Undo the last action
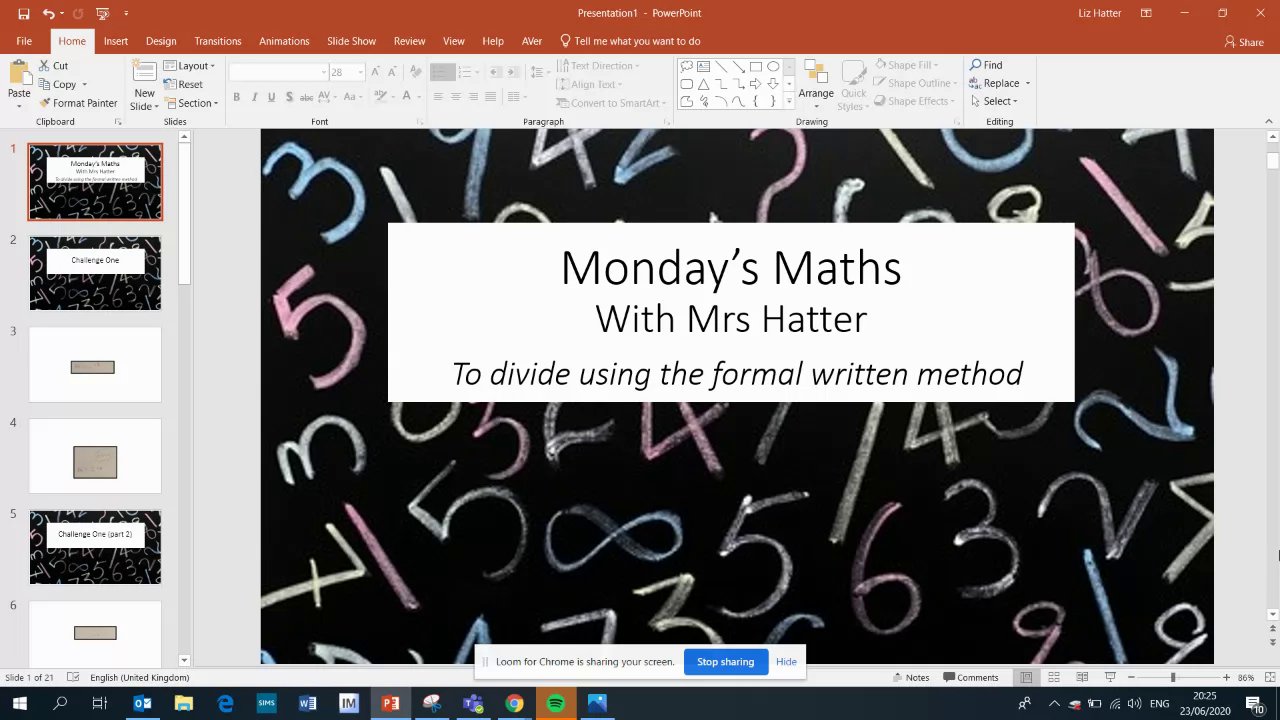 click(48, 13)
